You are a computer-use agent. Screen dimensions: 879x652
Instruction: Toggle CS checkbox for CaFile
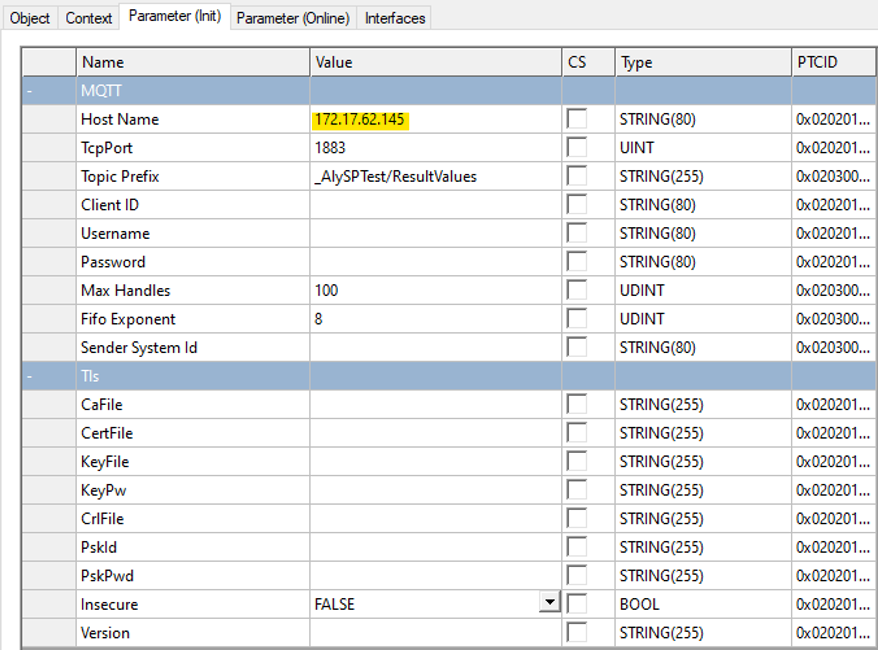click(x=577, y=404)
